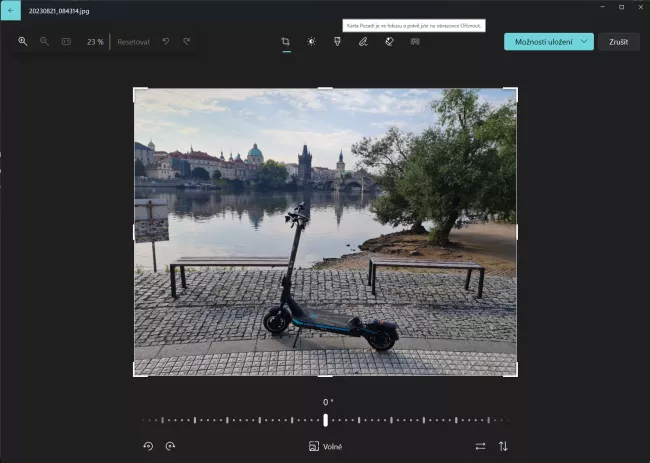
Task: Fit image to window icon
Action: point(66,42)
